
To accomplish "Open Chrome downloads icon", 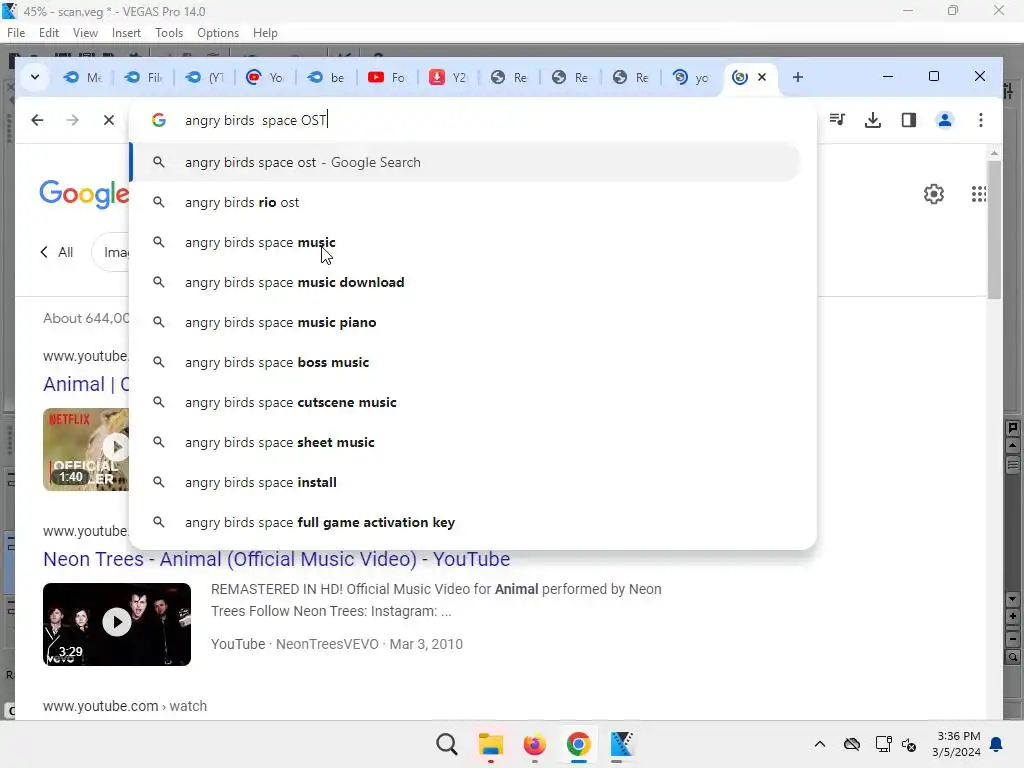I will (x=872, y=120).
